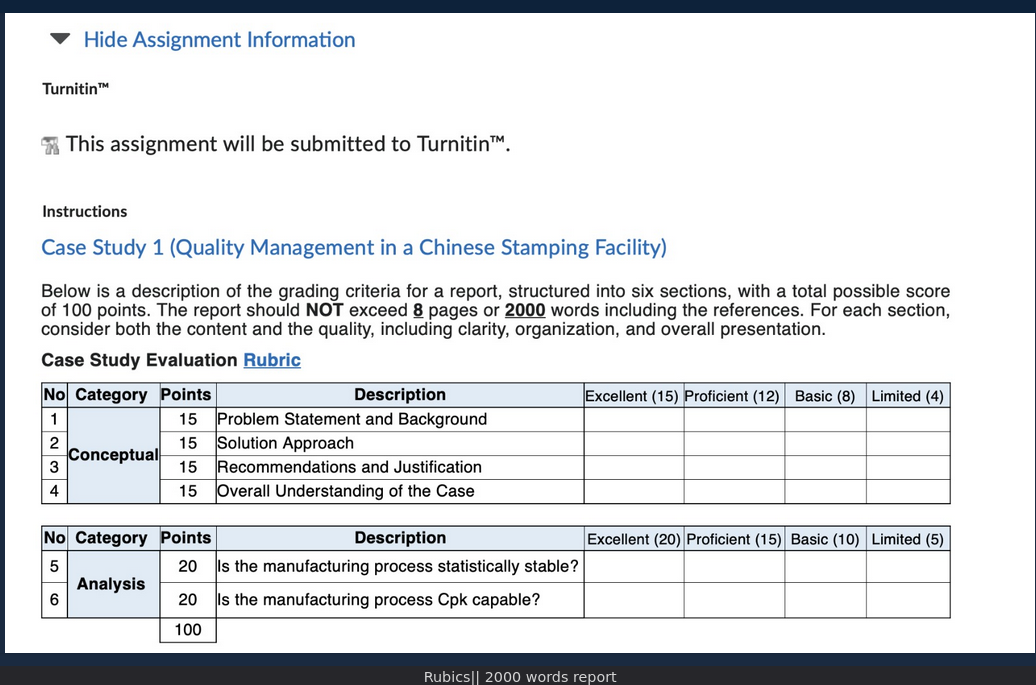Viewport: 1036px width, 685px height.
Task: Click the total '100' points cell
Action: pyautogui.click(x=188, y=630)
